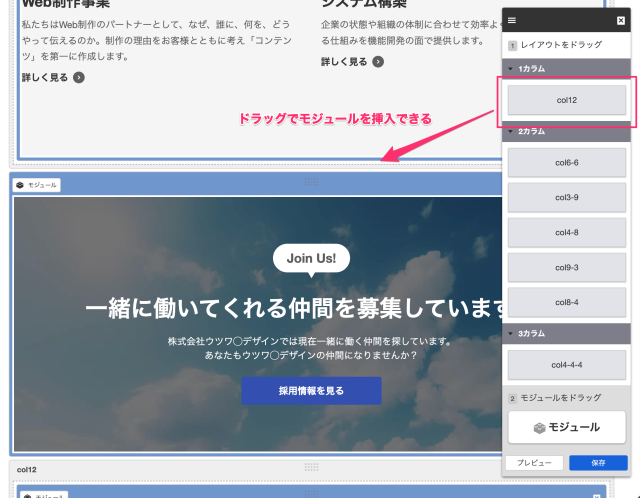Select the col4-4-4 three-column layout

[566, 364]
